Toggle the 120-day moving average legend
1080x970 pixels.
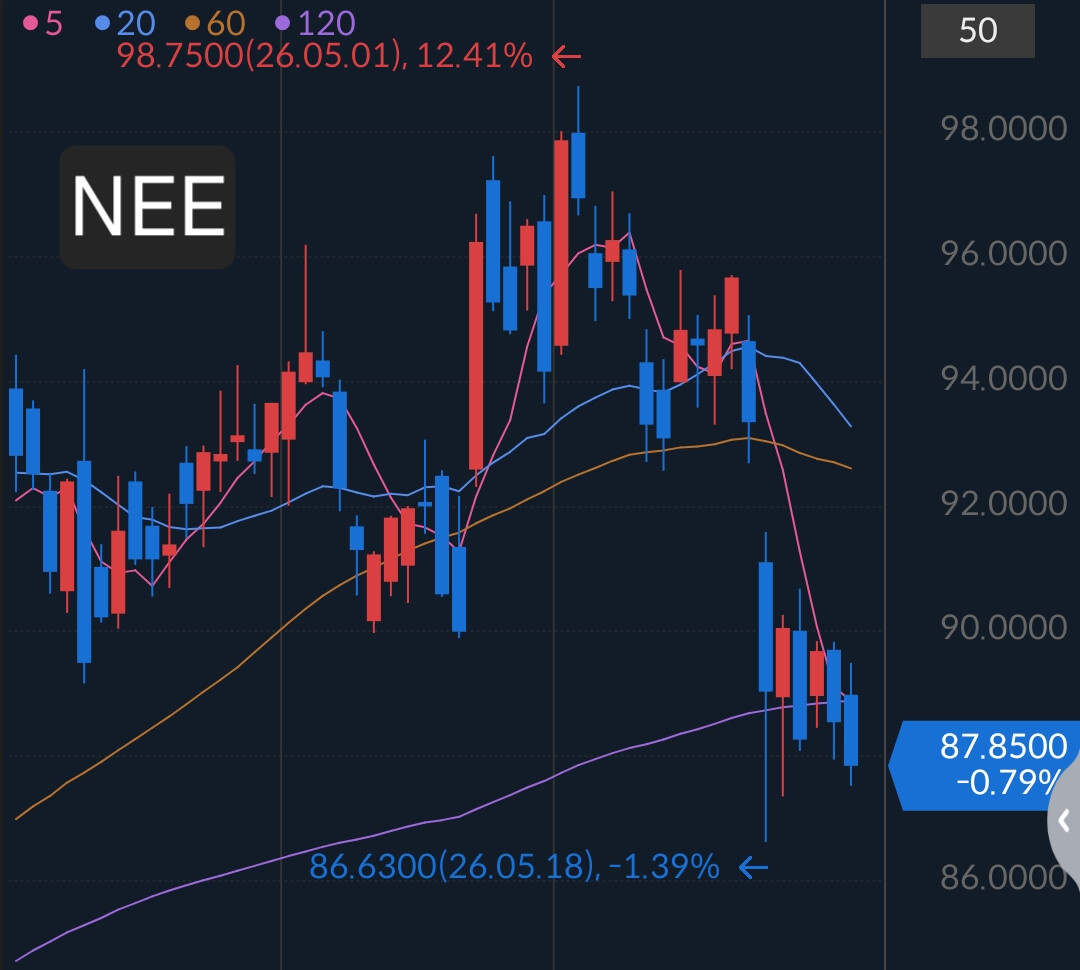coord(315,23)
